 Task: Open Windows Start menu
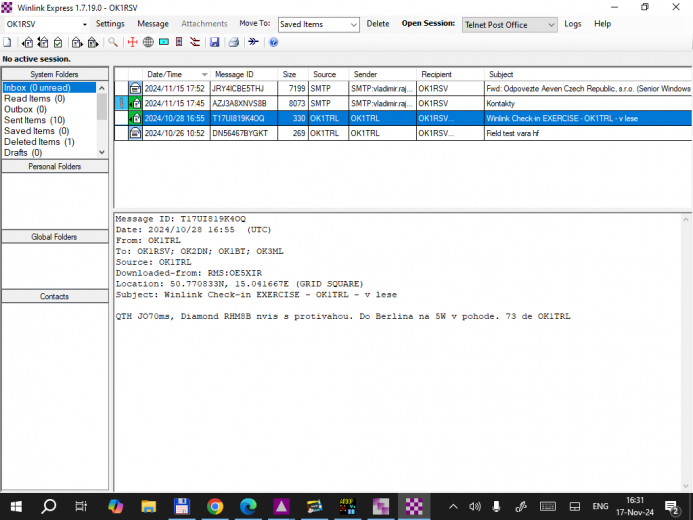pyautogui.click(x=16, y=506)
